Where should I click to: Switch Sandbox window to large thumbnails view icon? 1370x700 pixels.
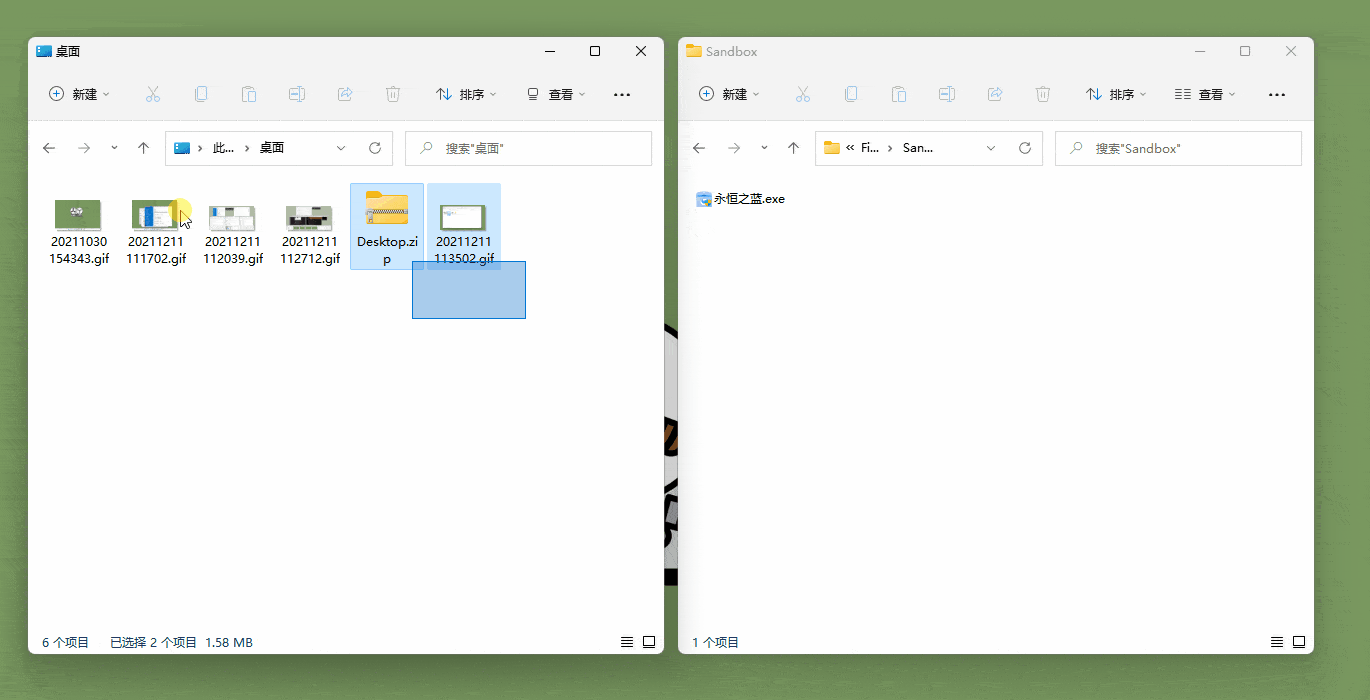pyautogui.click(x=1299, y=642)
